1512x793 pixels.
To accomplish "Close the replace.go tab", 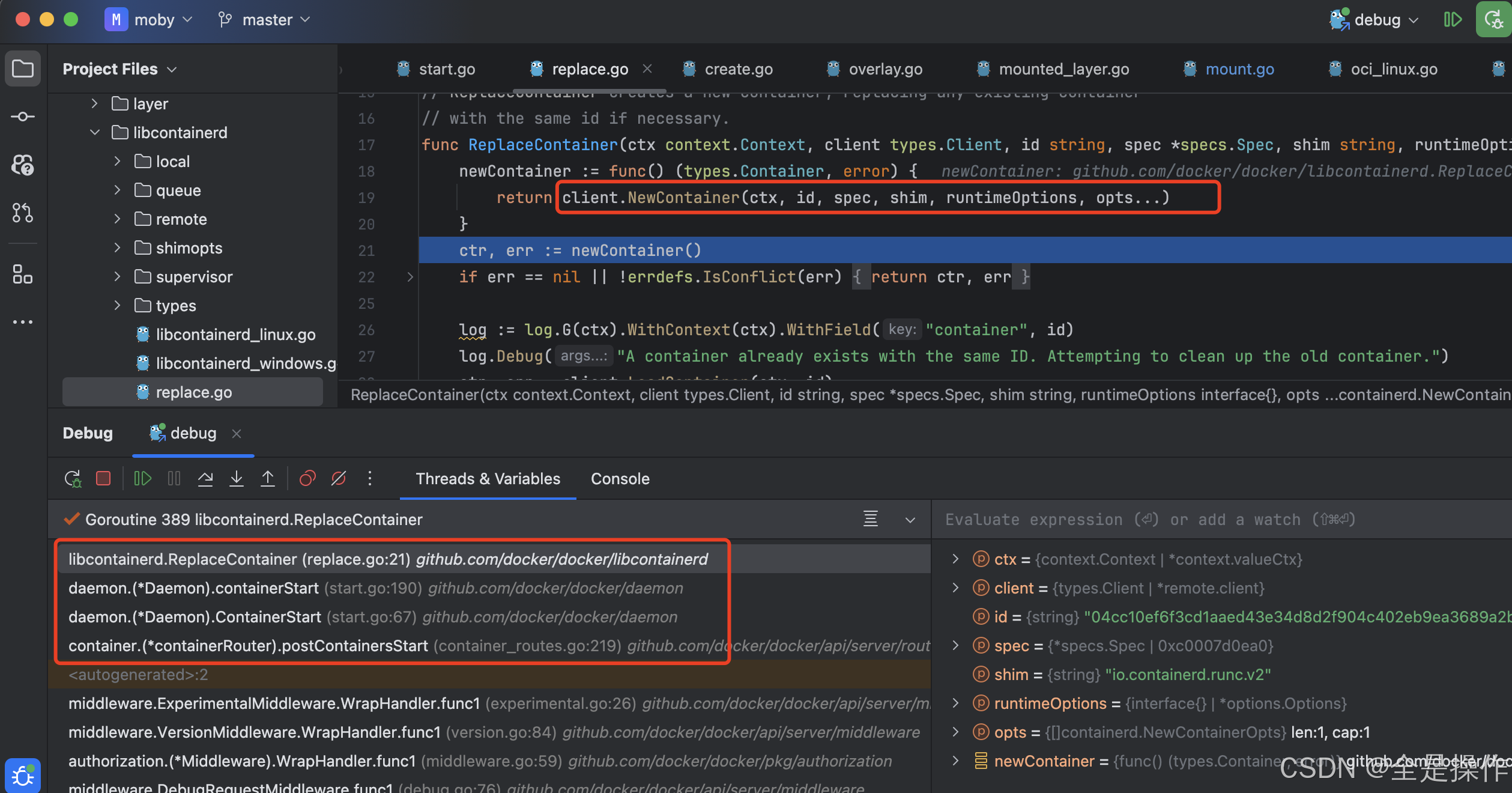I will [x=647, y=69].
